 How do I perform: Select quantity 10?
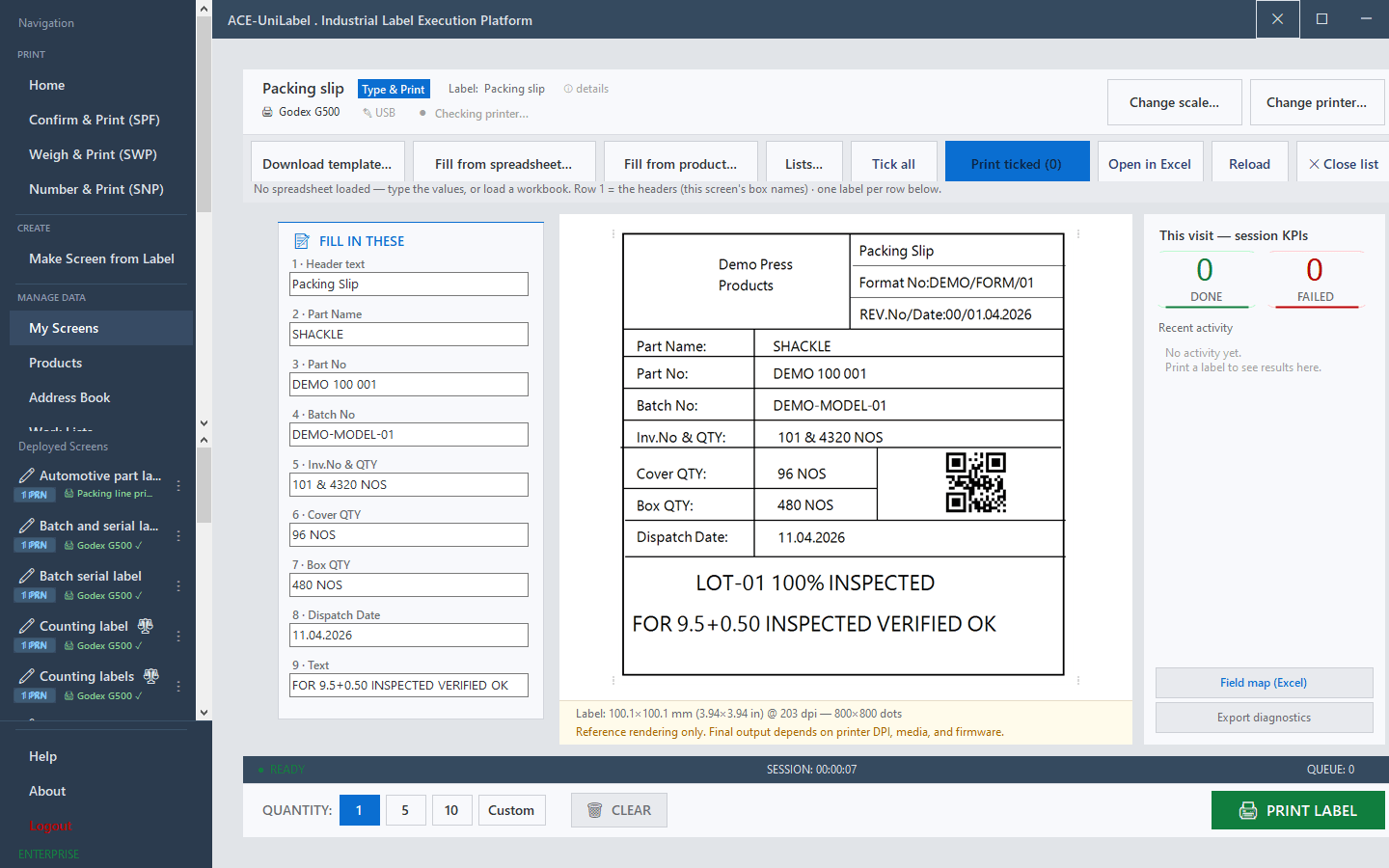tap(451, 810)
